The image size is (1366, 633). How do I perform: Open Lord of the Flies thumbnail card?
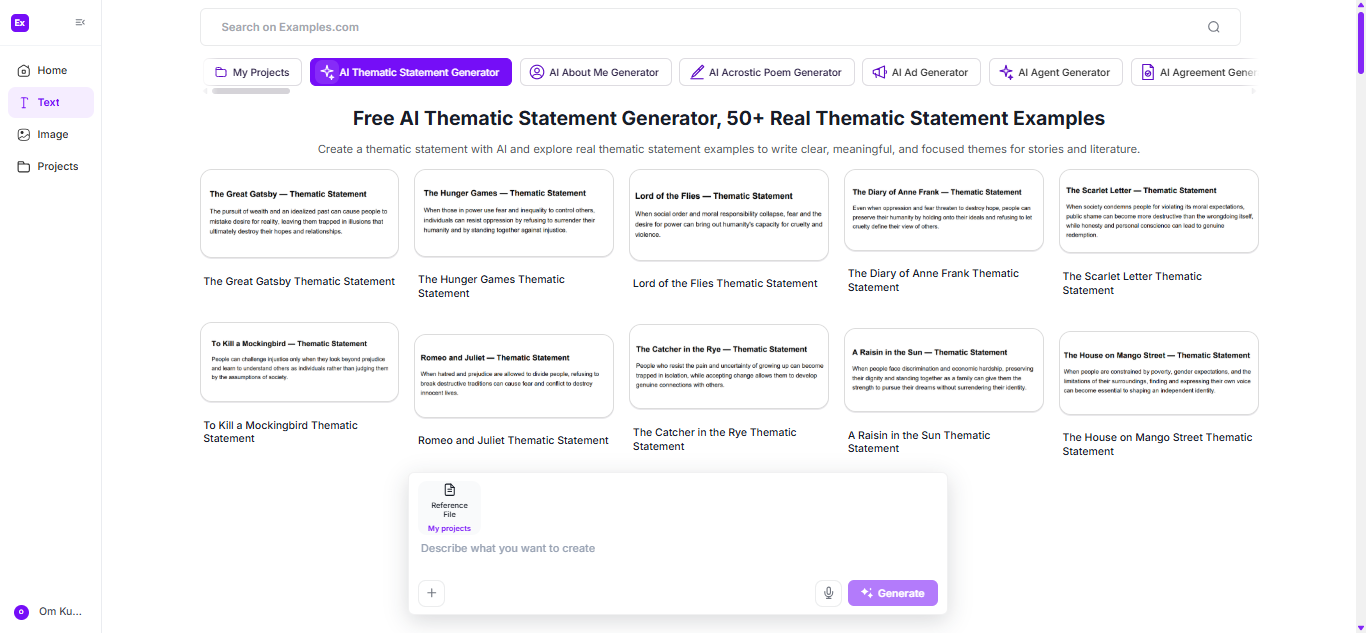(729, 215)
